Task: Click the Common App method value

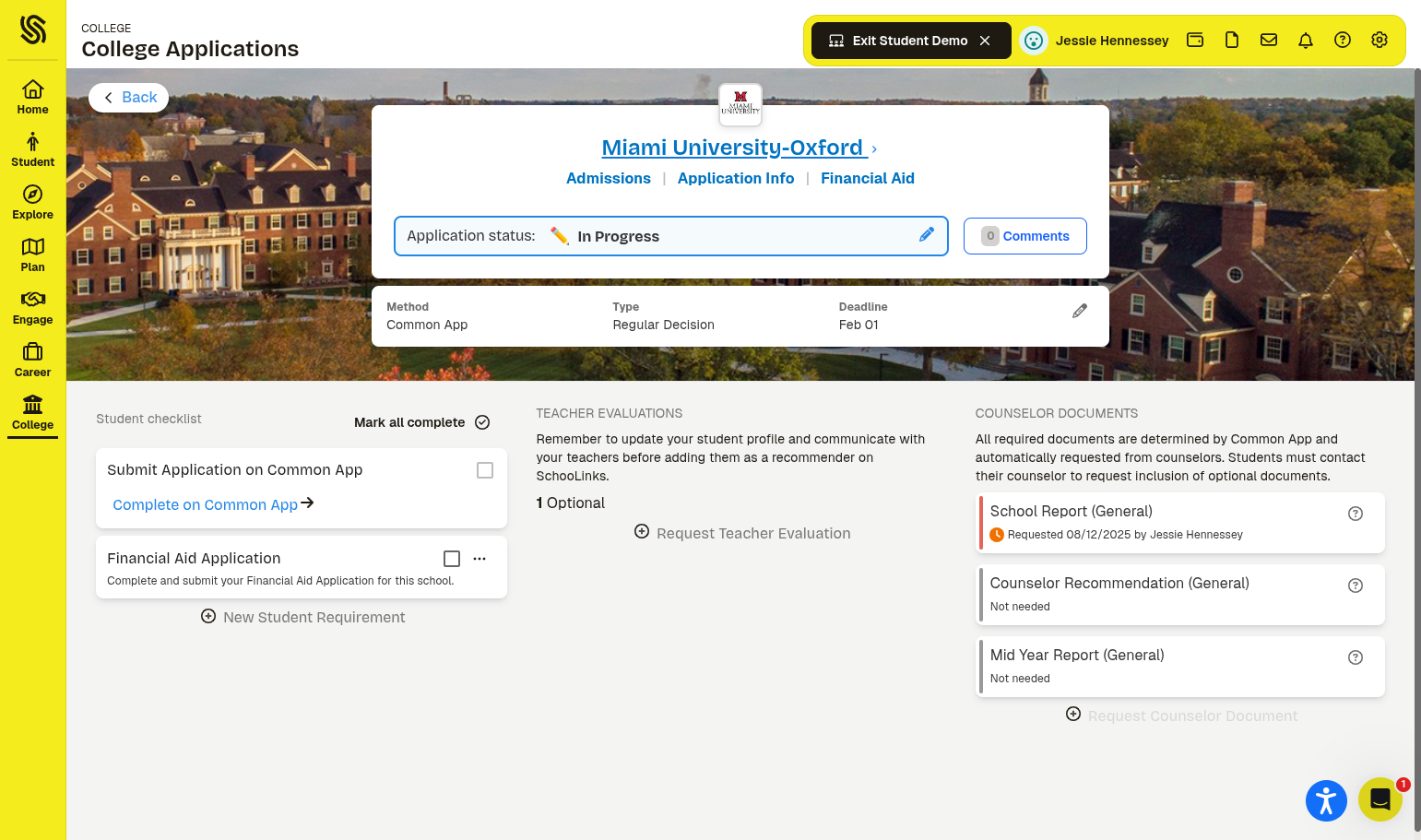Action: coord(427,325)
